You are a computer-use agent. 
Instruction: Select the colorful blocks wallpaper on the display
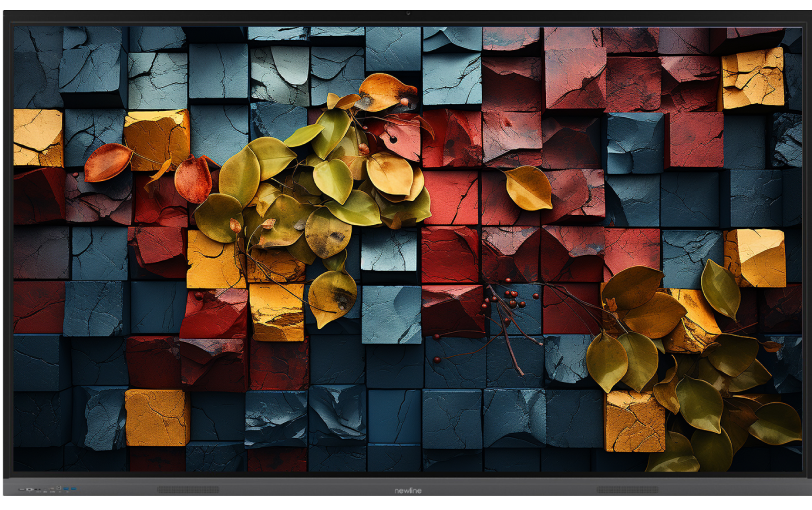coord(408,249)
